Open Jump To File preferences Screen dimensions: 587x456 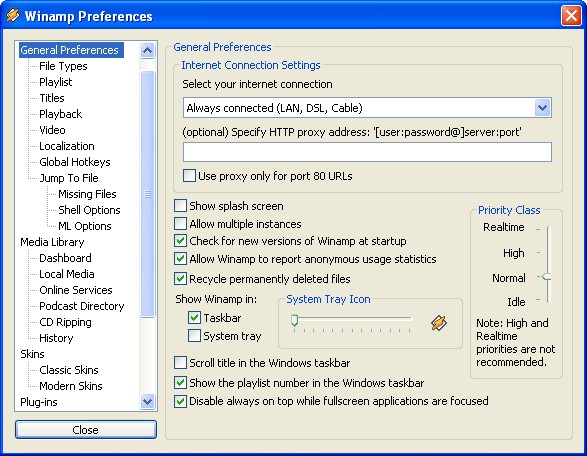click(69, 178)
